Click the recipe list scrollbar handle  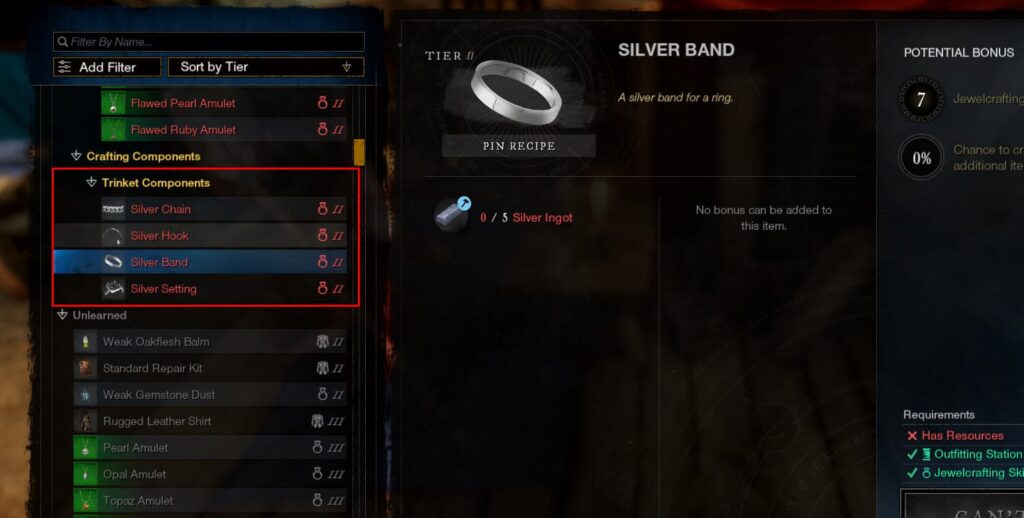pos(359,152)
